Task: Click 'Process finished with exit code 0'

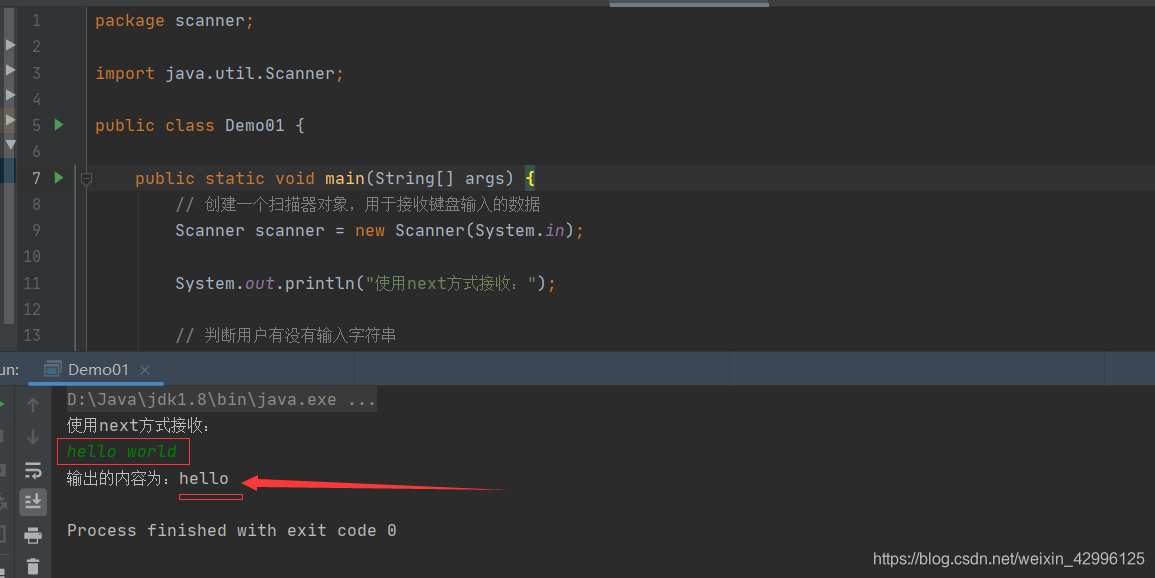Action: click(232, 530)
